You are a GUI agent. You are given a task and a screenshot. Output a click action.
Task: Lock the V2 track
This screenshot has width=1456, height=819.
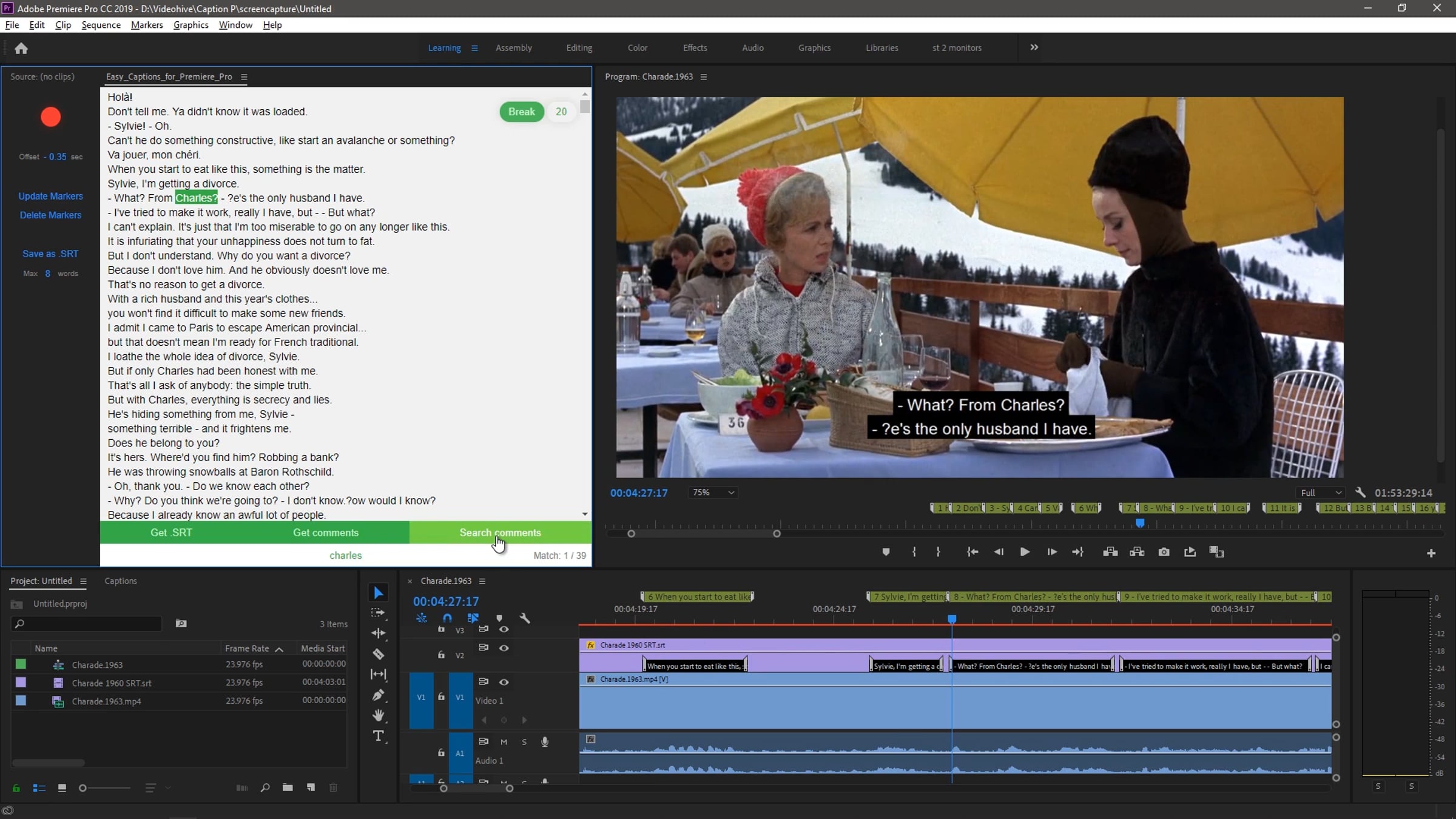[x=441, y=655]
